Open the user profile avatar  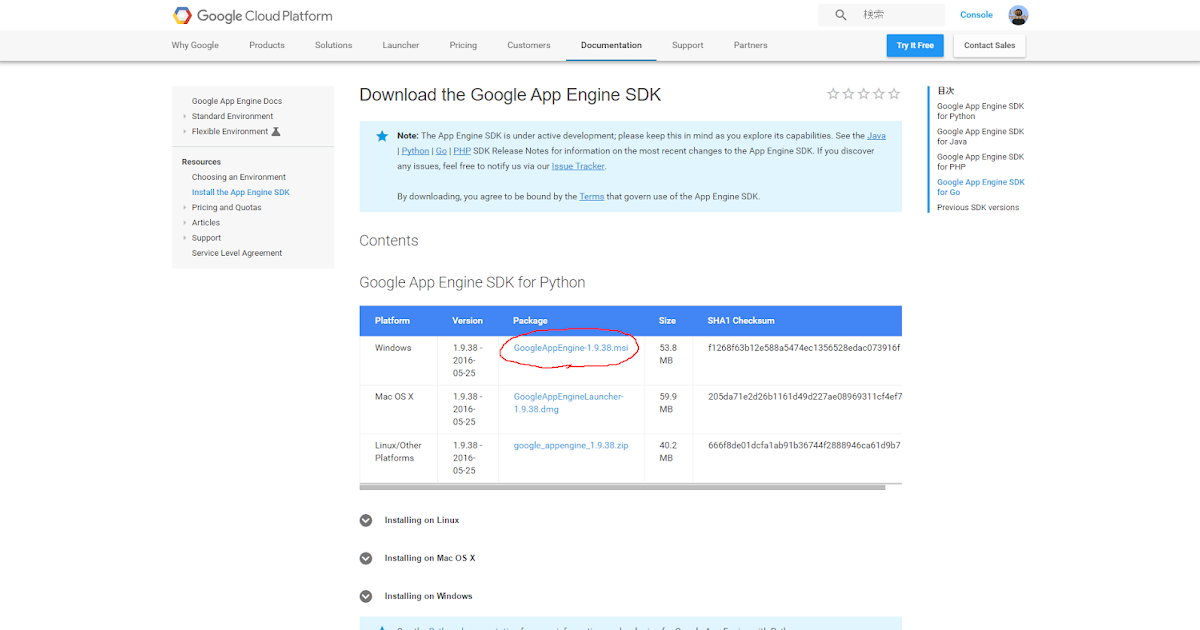[1018, 15]
